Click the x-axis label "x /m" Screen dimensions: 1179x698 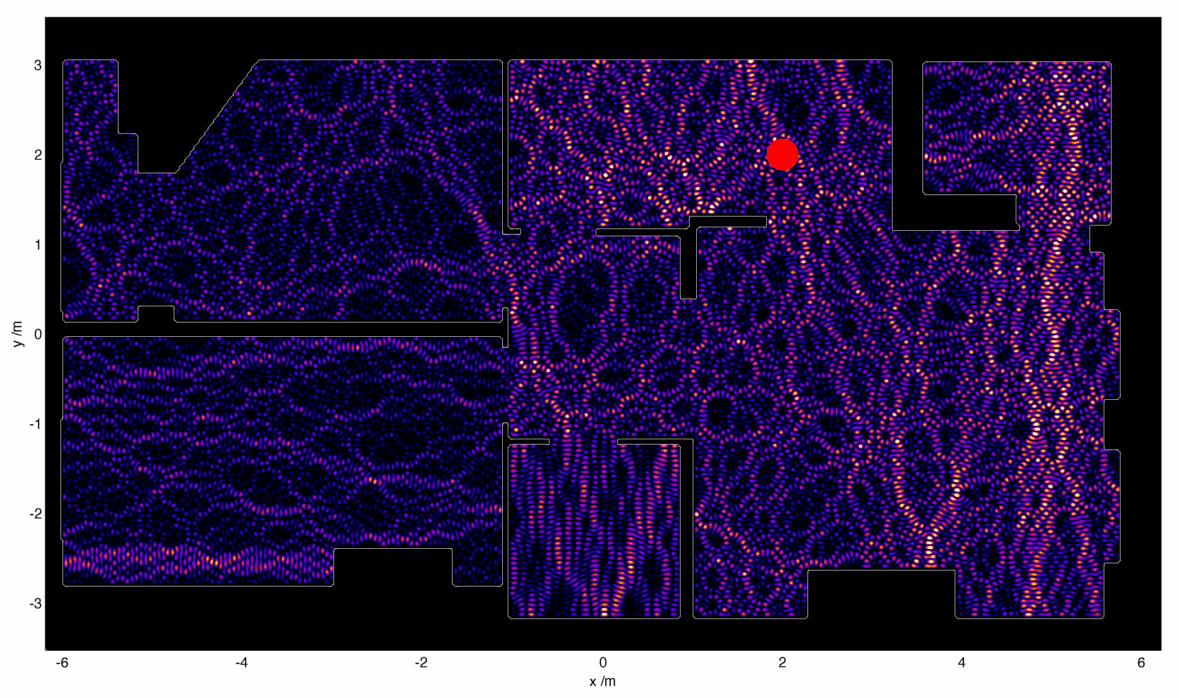(603, 682)
